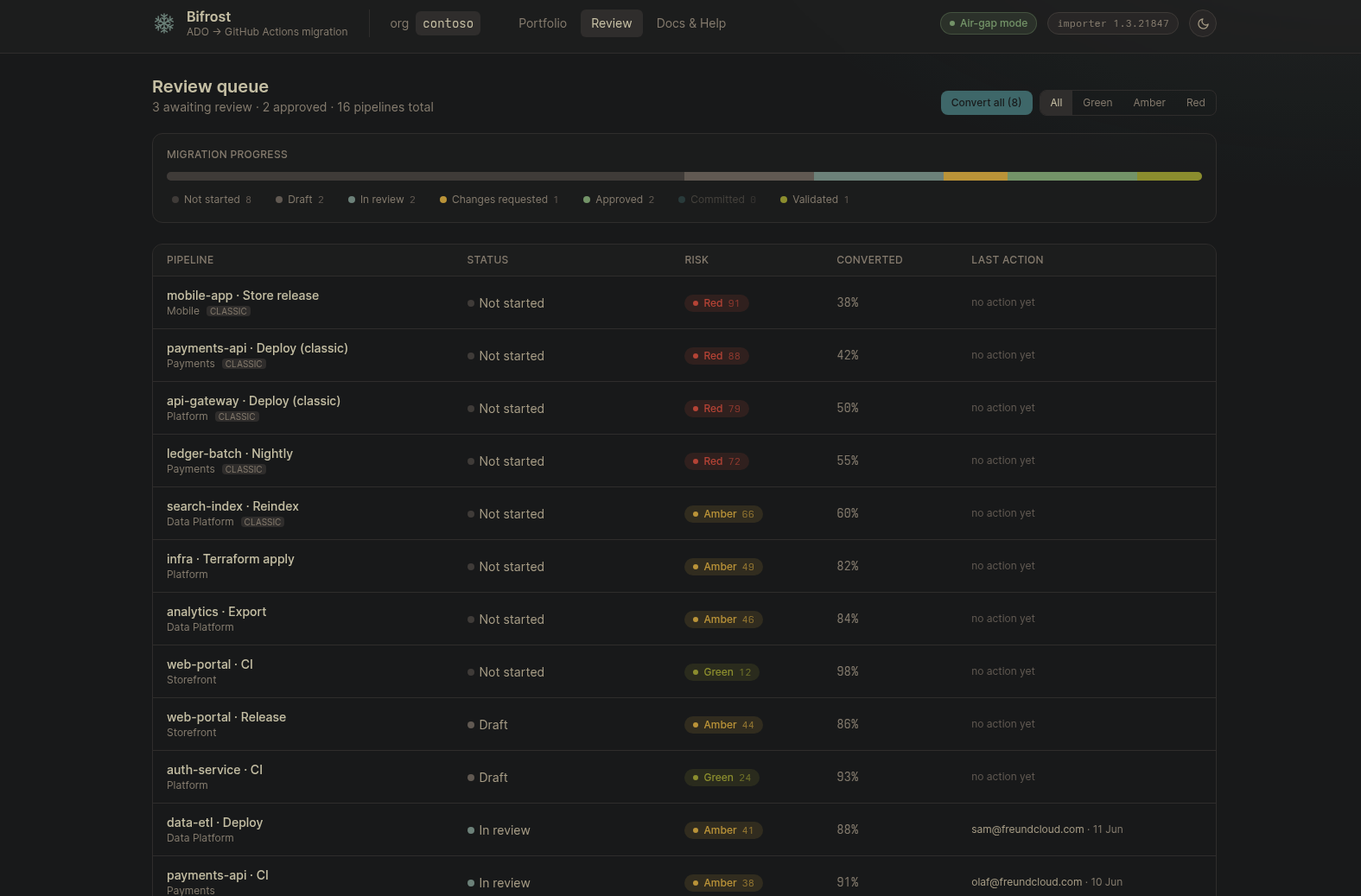Open the contoso org selector
1361x896 pixels.
448,23
